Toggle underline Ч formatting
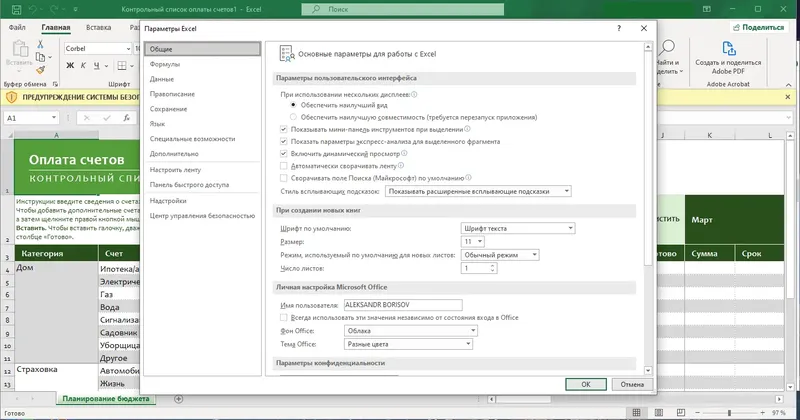 click(x=96, y=65)
